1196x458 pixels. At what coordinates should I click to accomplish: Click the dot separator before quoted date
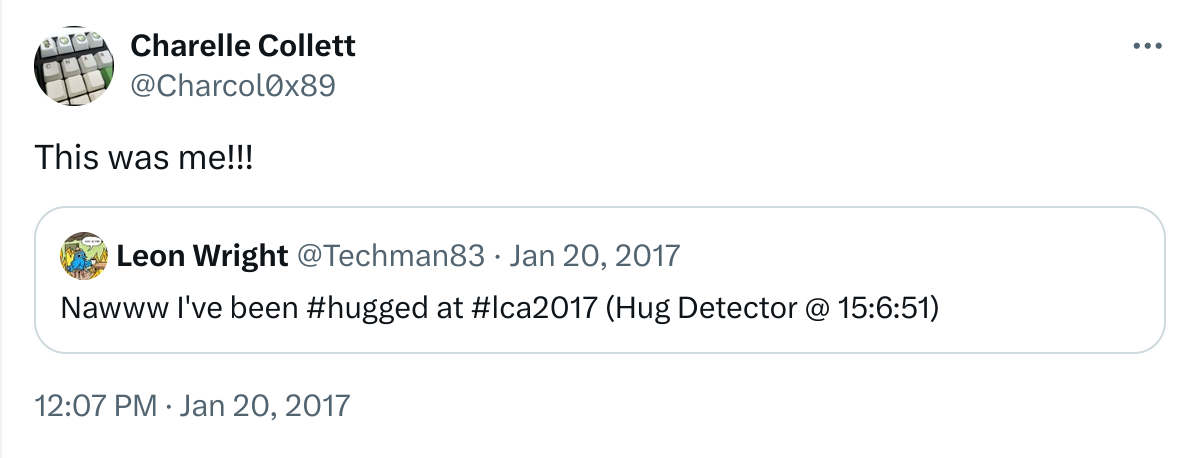click(x=497, y=256)
